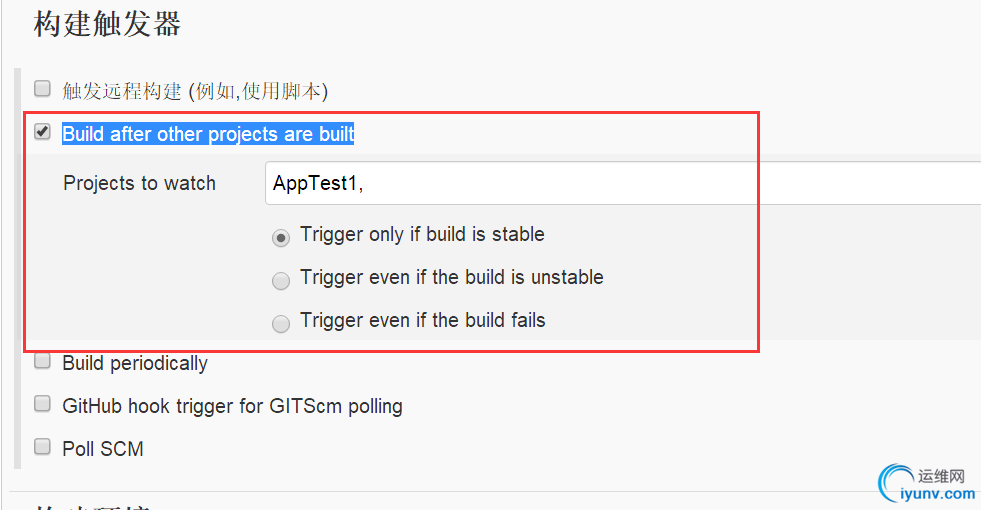Image resolution: width=981 pixels, height=510 pixels.
Task: Uncheck the Build after other projects checkbox
Action: 42,132
